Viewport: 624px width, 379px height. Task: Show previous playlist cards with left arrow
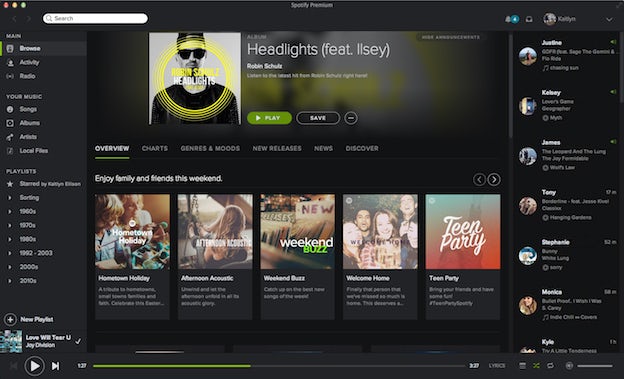[479, 180]
